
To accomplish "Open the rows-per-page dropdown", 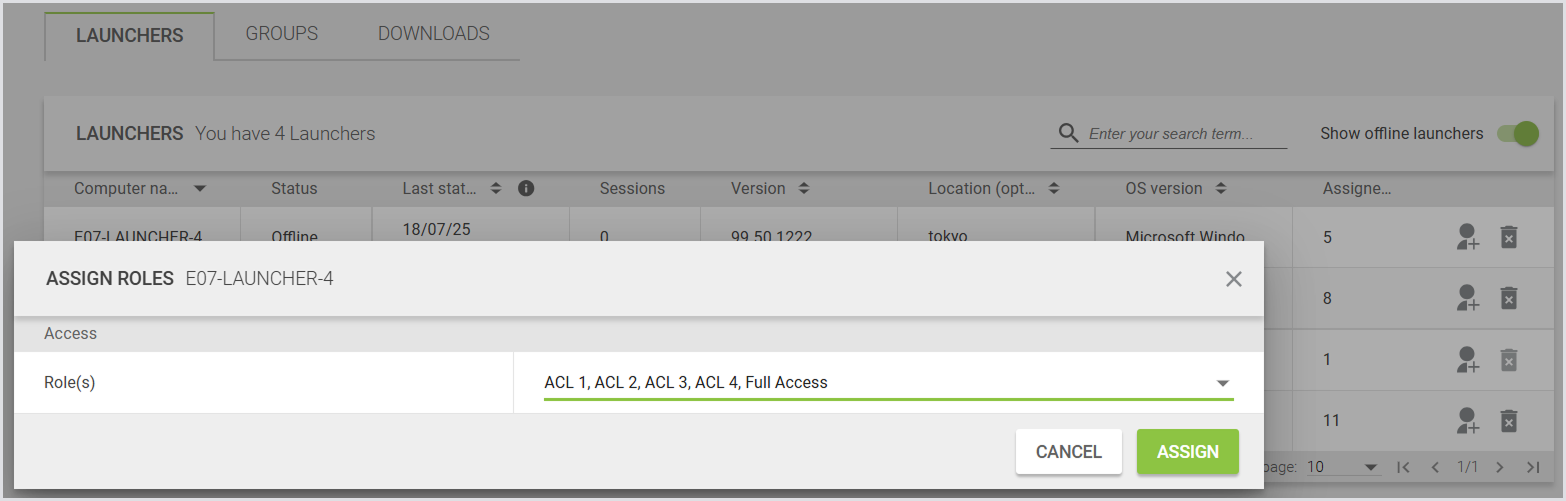I will coord(1342,467).
